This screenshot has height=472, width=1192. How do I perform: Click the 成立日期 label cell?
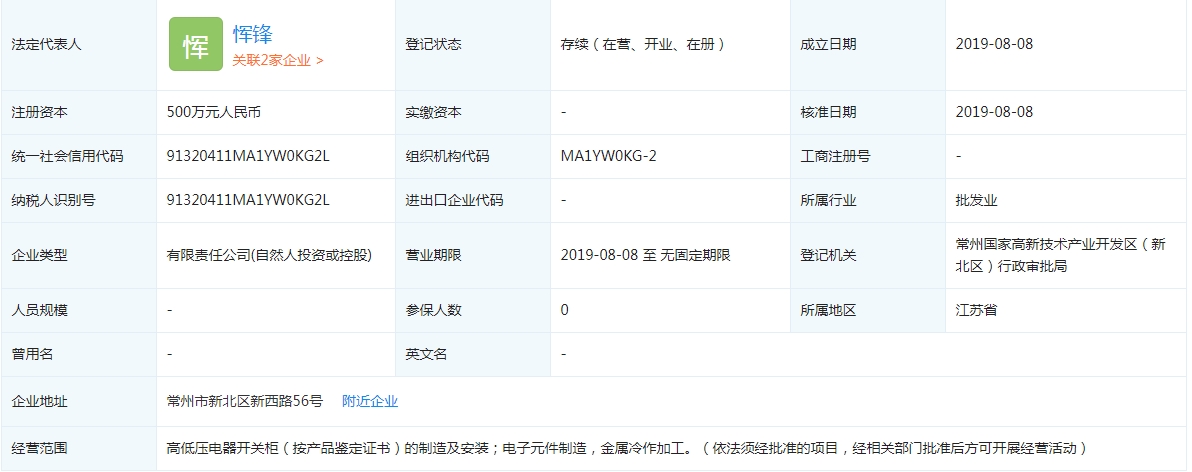pyautogui.click(x=828, y=45)
